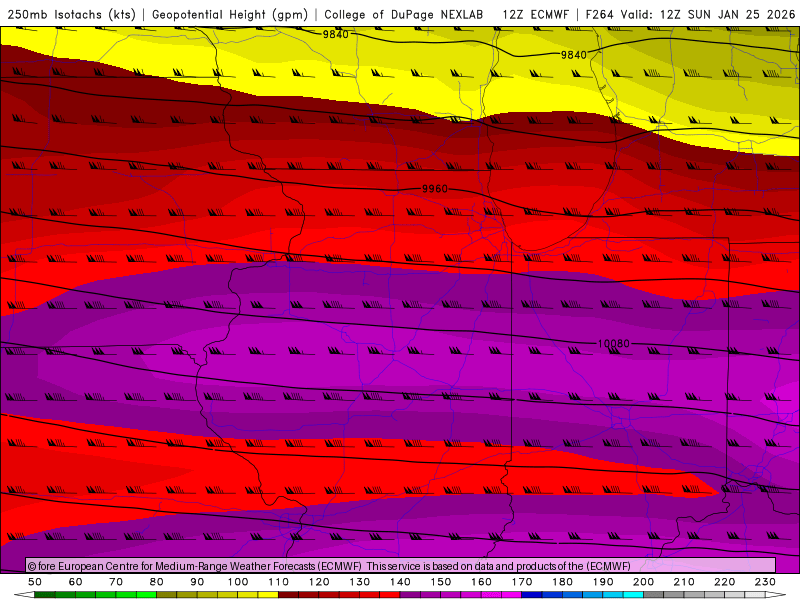
Task: Click the 150 kts color bar label
Action: coord(441,582)
